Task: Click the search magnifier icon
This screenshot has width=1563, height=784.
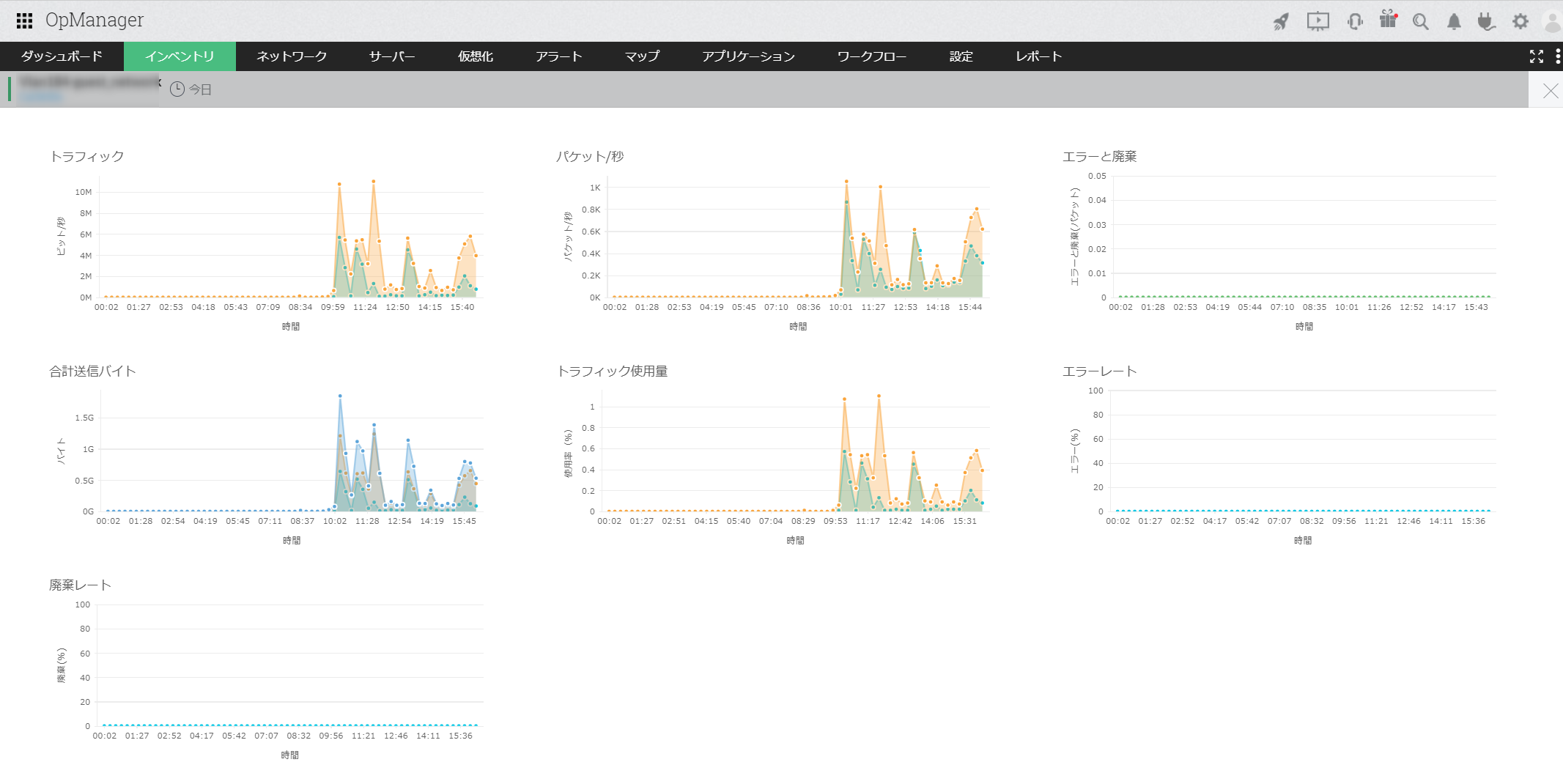Action: click(1420, 22)
